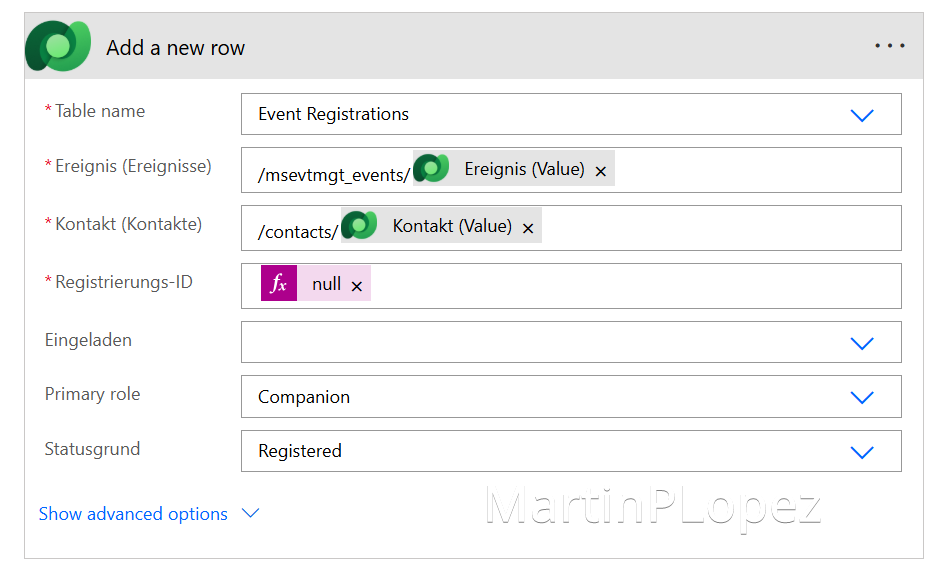Remove the null expression token

[357, 286]
